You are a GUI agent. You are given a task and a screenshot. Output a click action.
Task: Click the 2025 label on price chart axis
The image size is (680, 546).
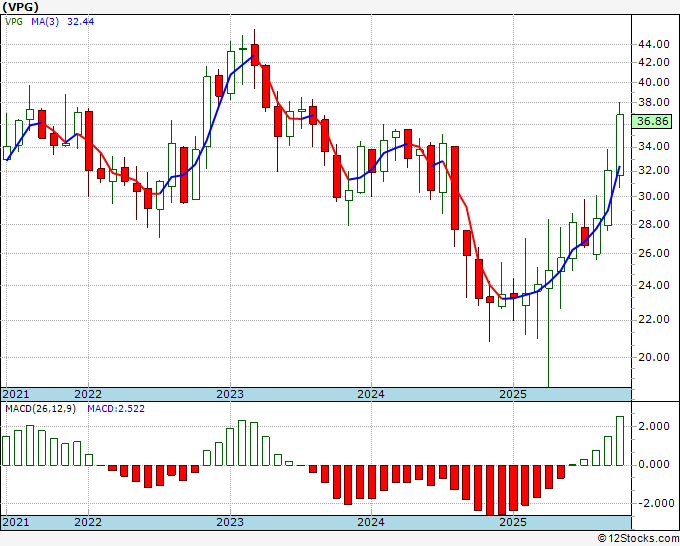coord(513,394)
